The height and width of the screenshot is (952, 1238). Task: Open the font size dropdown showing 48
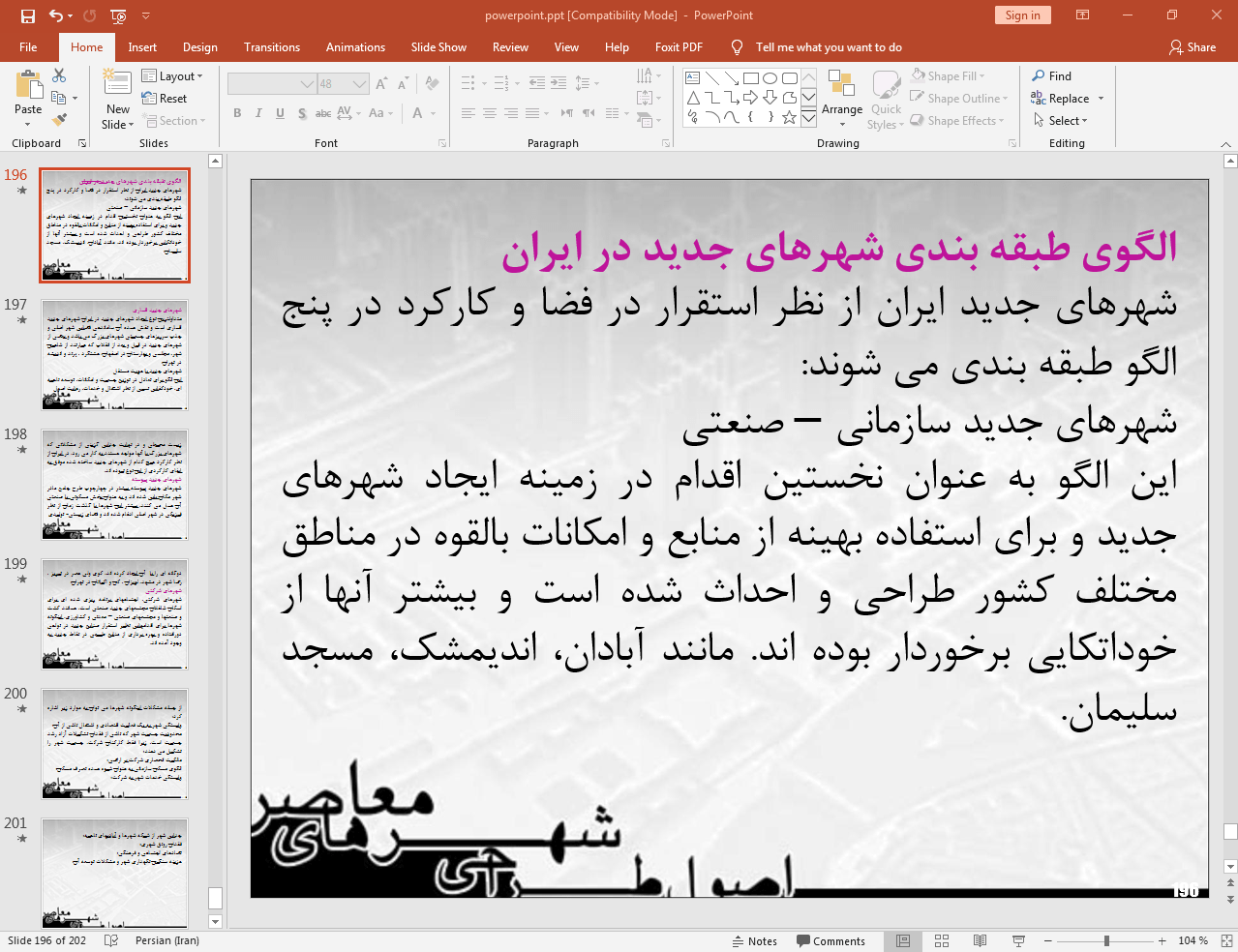click(x=359, y=84)
